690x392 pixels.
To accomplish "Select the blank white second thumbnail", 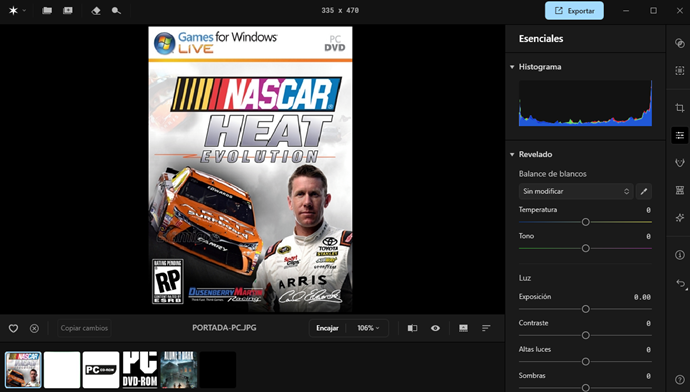I will point(62,370).
